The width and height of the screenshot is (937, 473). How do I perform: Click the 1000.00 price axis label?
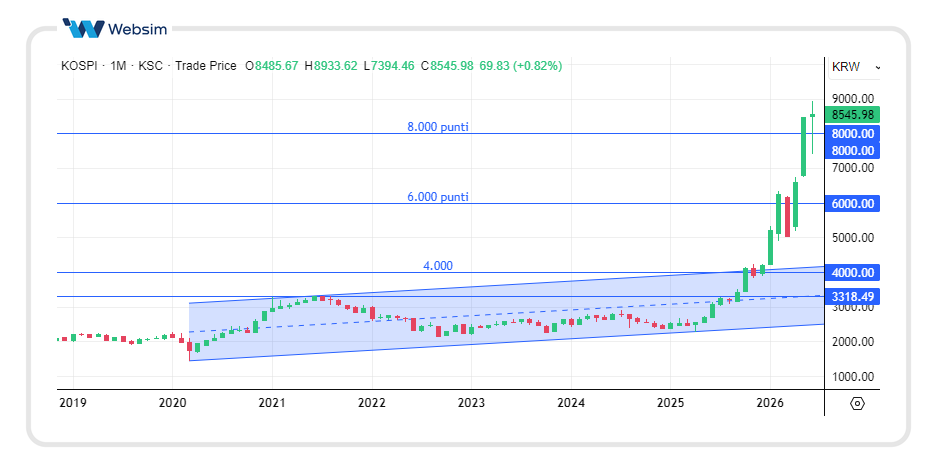853,377
